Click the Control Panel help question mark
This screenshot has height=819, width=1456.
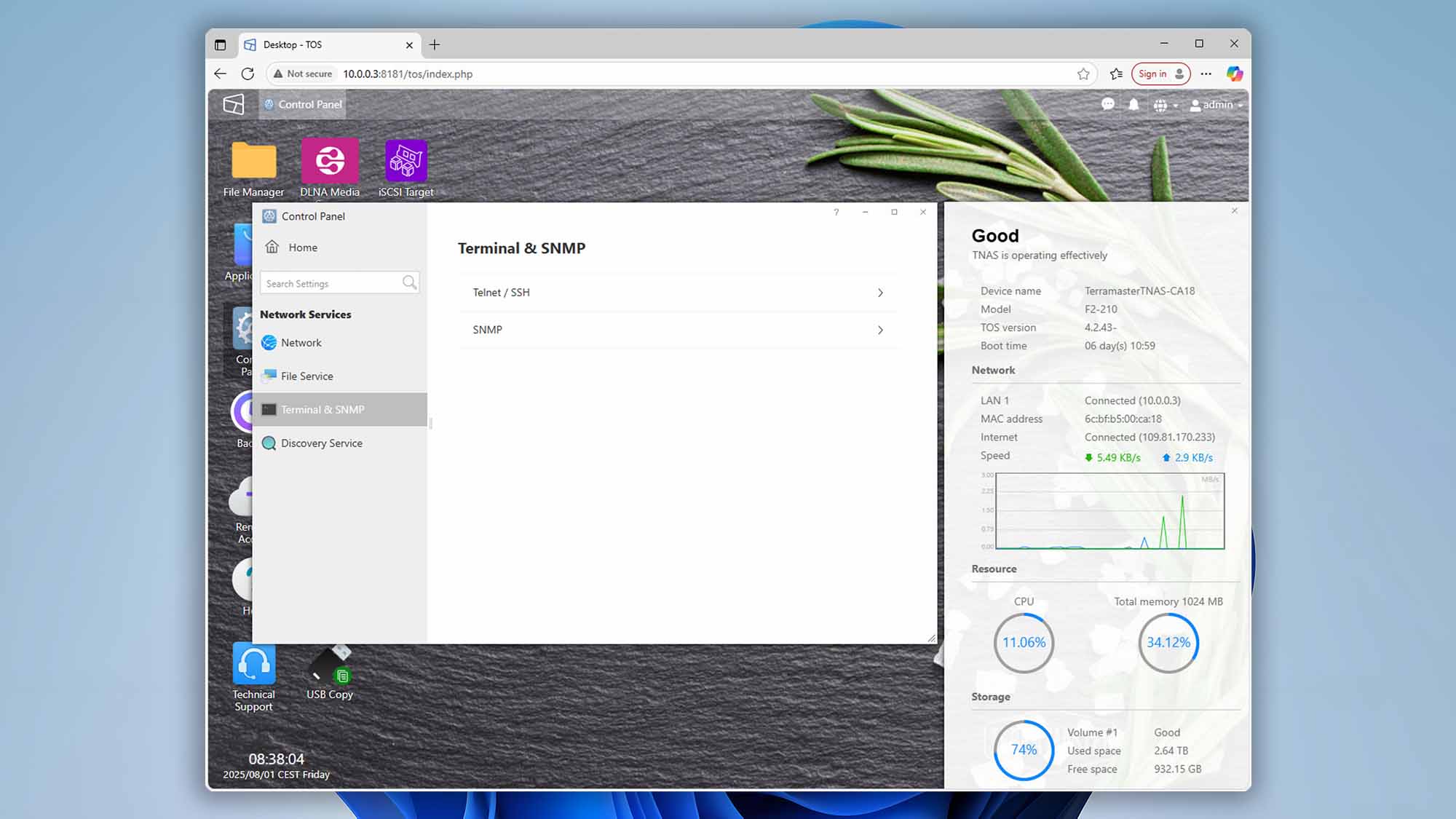pyautogui.click(x=836, y=212)
